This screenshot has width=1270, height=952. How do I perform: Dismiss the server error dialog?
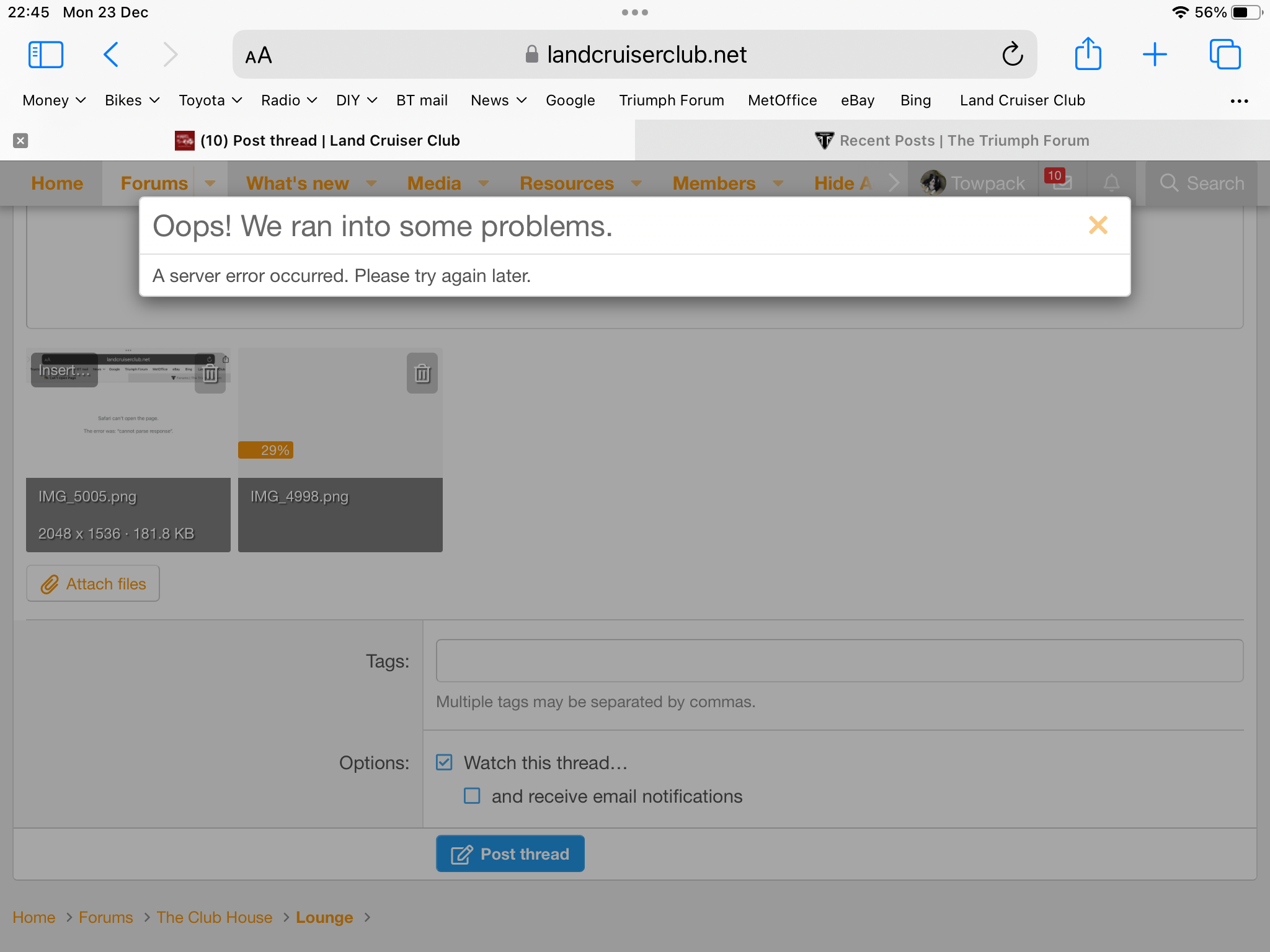click(1098, 225)
